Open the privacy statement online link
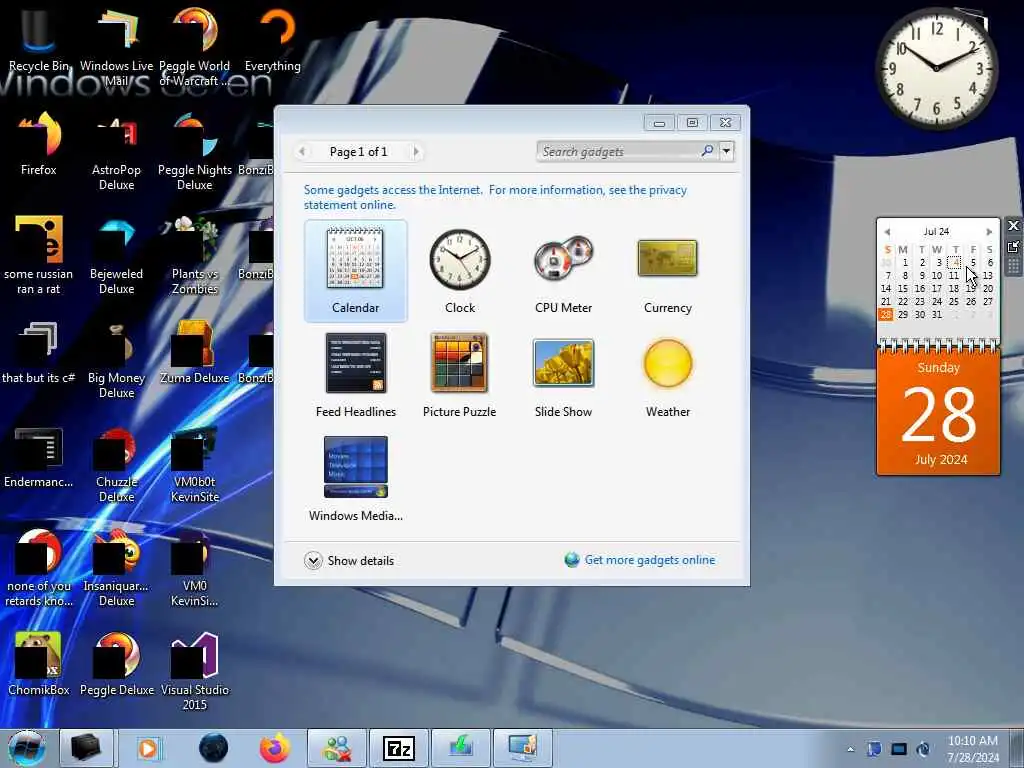 [495, 197]
